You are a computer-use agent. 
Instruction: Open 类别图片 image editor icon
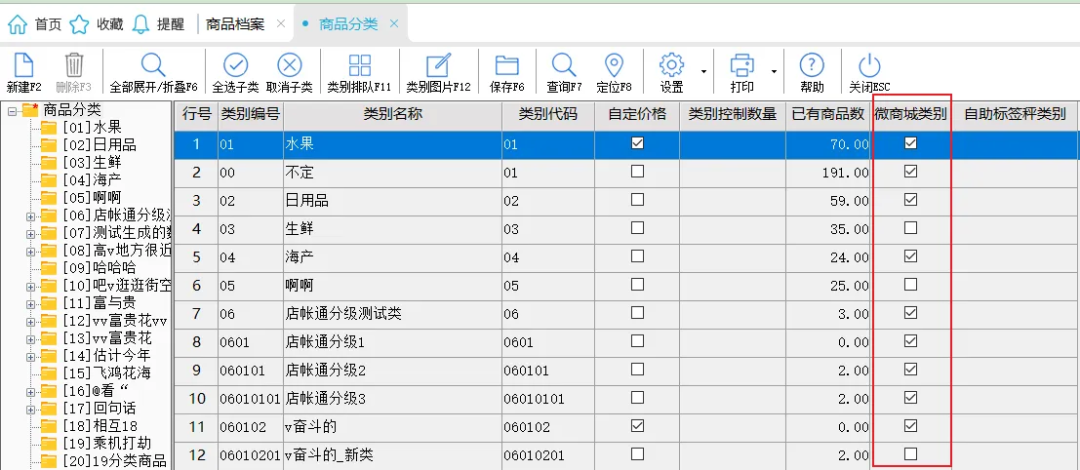[438, 66]
